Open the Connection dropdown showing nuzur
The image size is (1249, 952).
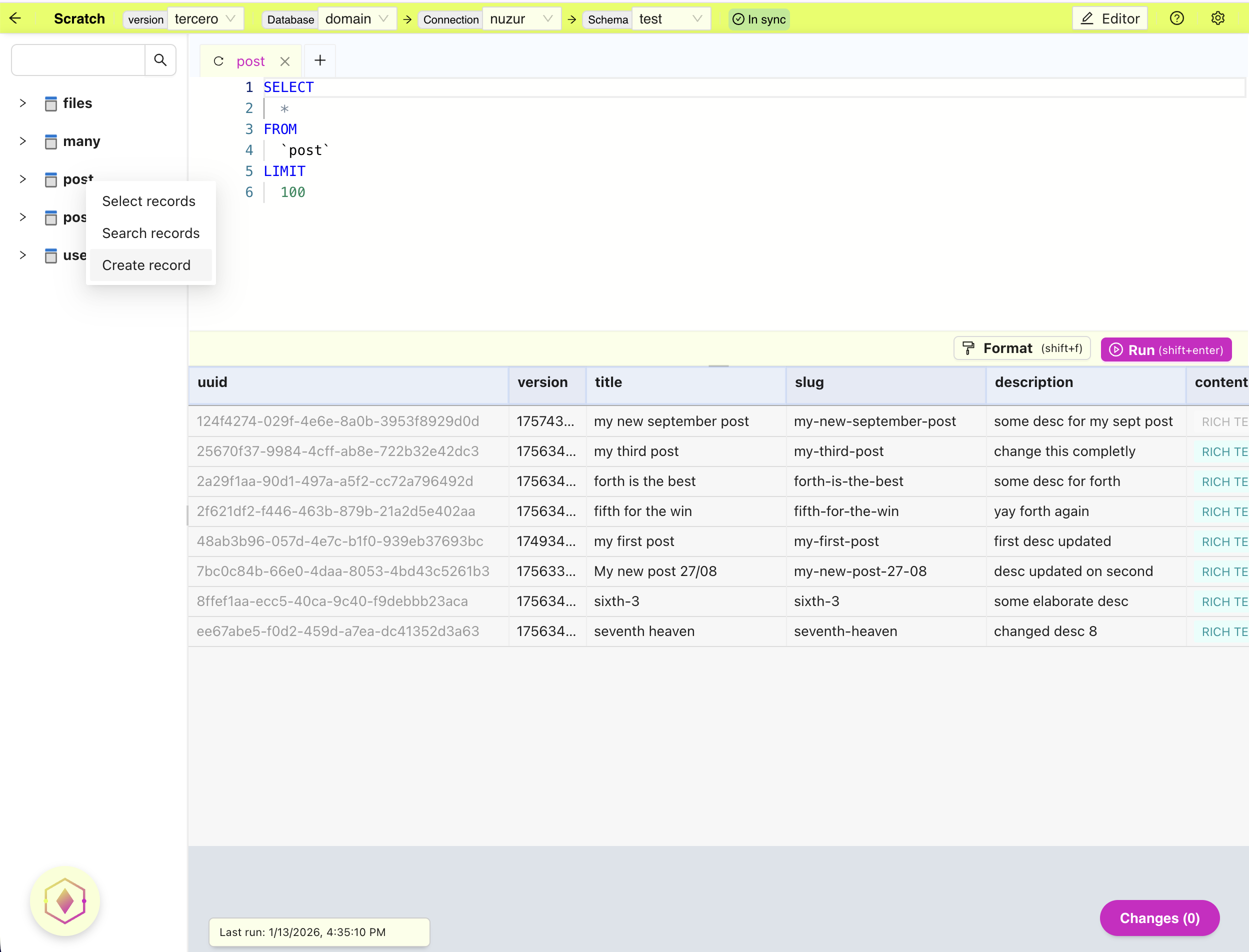point(521,18)
